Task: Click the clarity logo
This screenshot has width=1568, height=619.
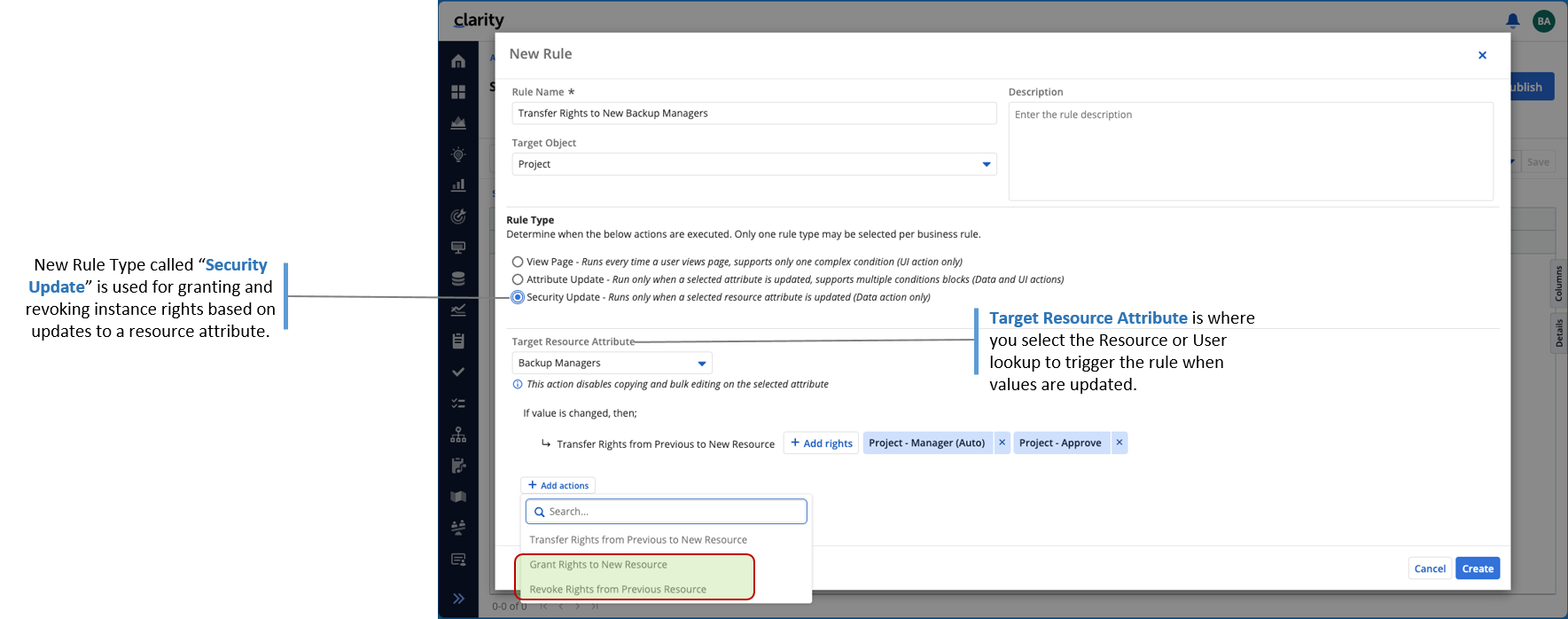Action: pos(479,20)
